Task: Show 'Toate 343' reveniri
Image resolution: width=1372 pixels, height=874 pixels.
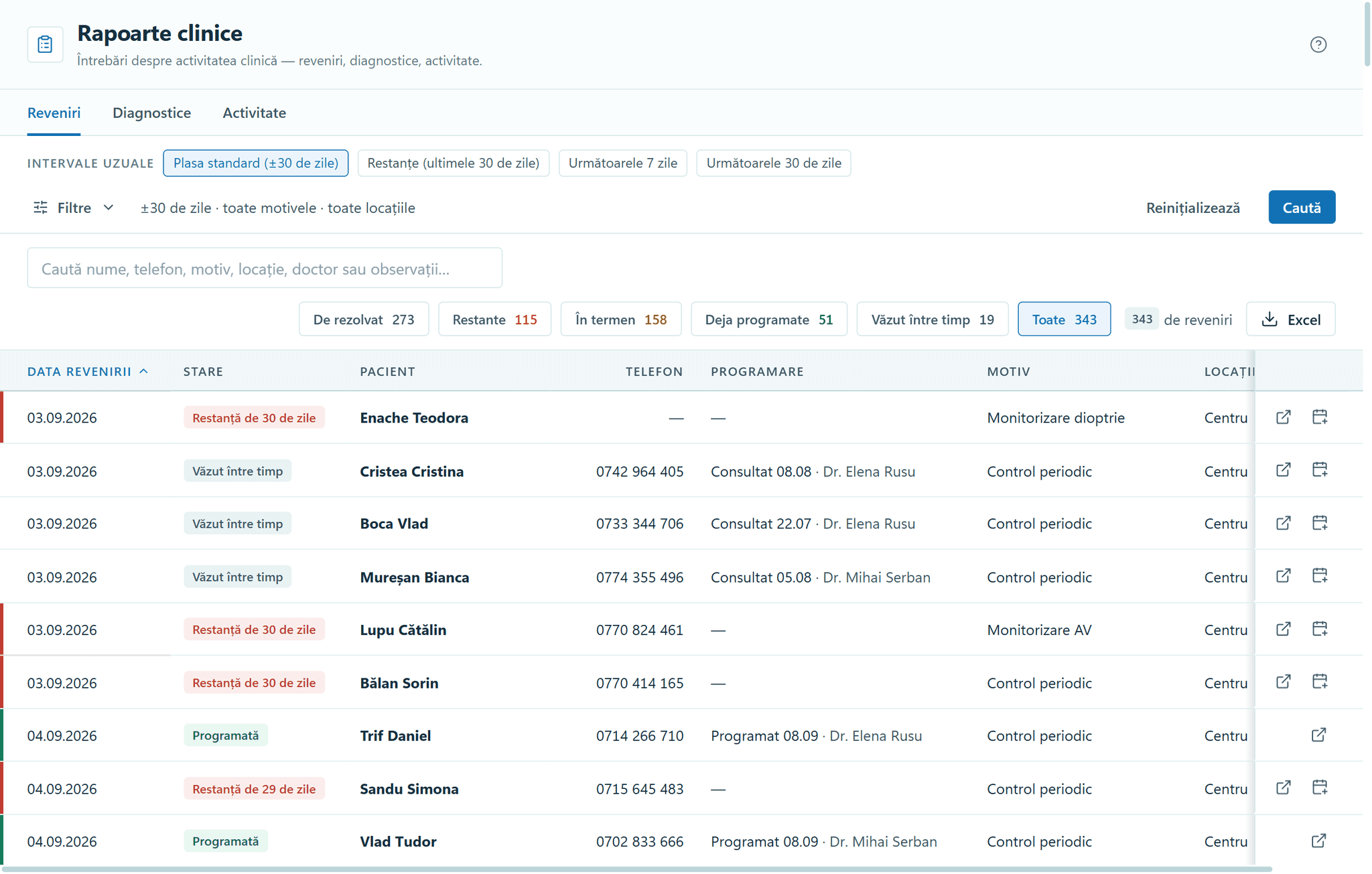Action: [x=1064, y=319]
